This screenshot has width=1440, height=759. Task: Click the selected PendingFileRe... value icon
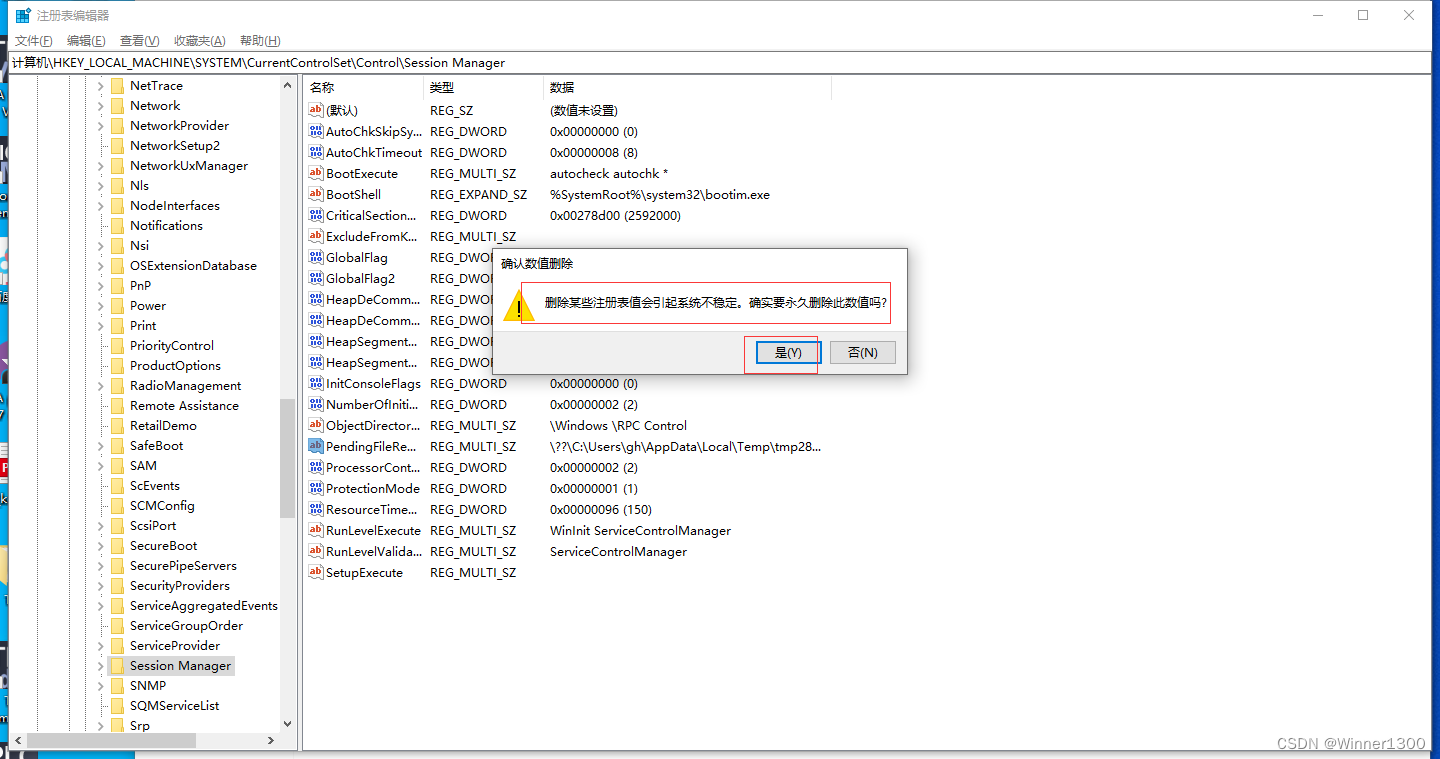click(x=316, y=446)
